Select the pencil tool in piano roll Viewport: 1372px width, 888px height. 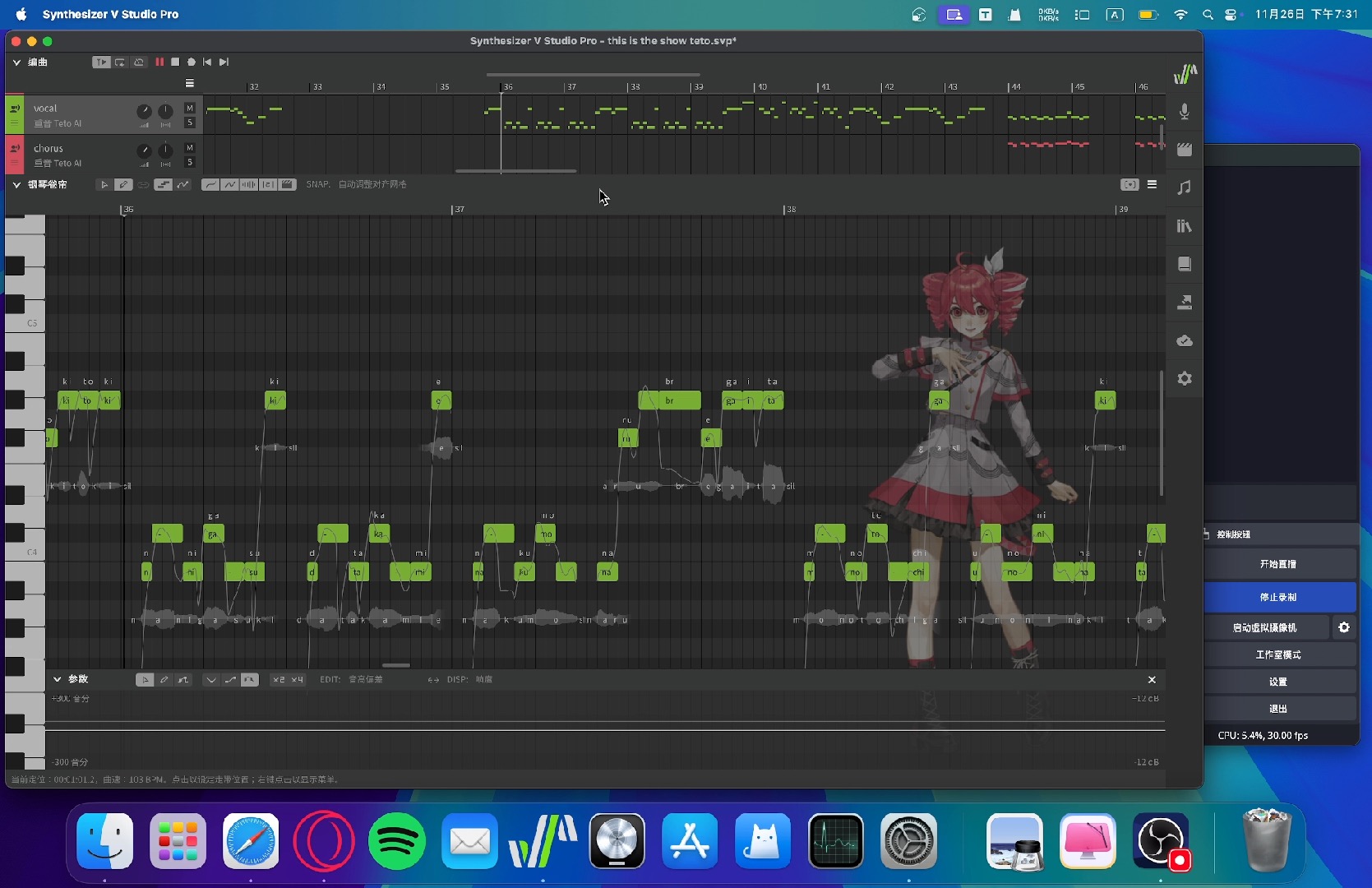coord(123,185)
